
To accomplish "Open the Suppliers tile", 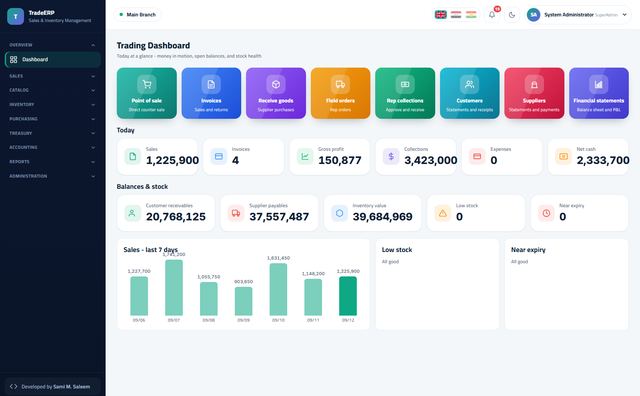I will [x=534, y=93].
